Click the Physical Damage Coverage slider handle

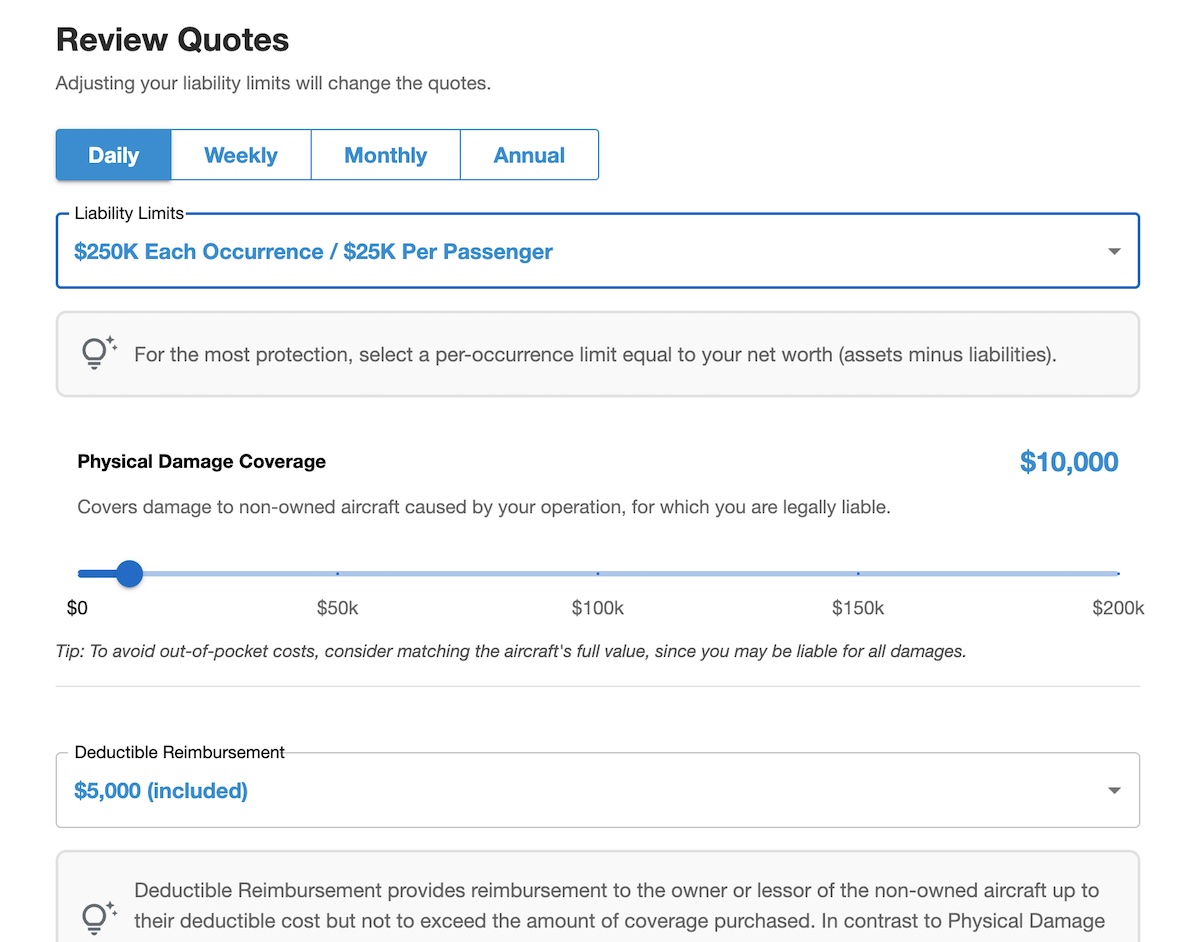(129, 573)
